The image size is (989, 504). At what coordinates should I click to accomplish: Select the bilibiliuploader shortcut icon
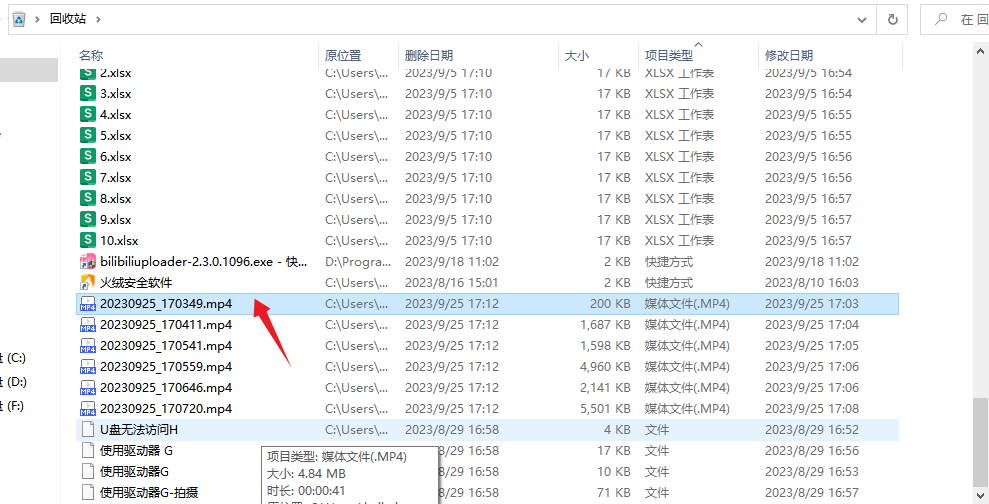(88, 262)
